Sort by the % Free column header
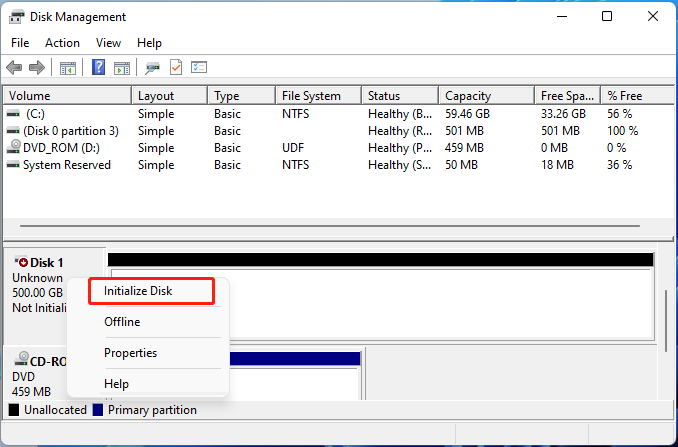The width and height of the screenshot is (678, 447). [x=637, y=96]
